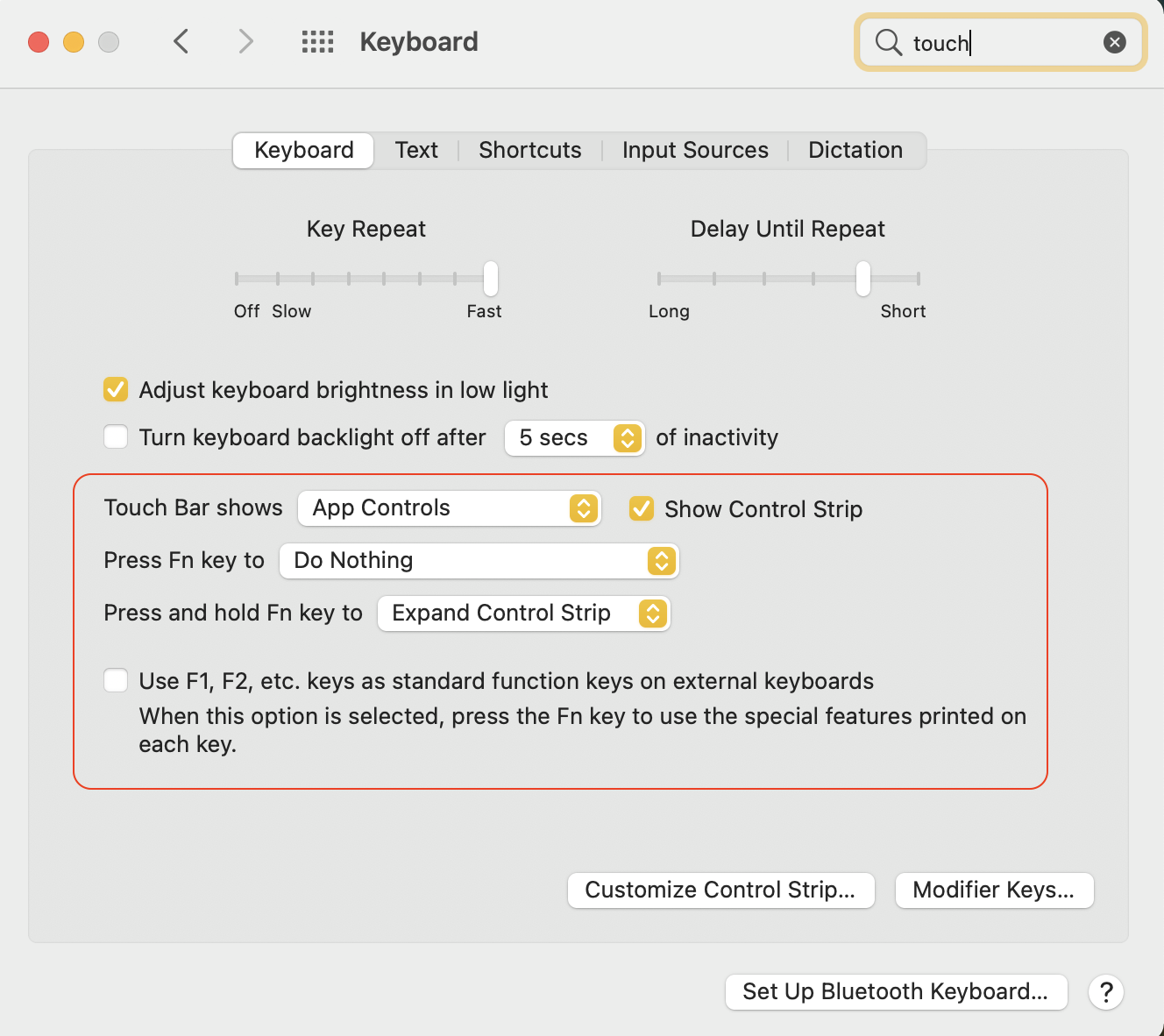Open Press and hold Fn key dropdown
This screenshot has height=1036, width=1164.
pyautogui.click(x=523, y=614)
